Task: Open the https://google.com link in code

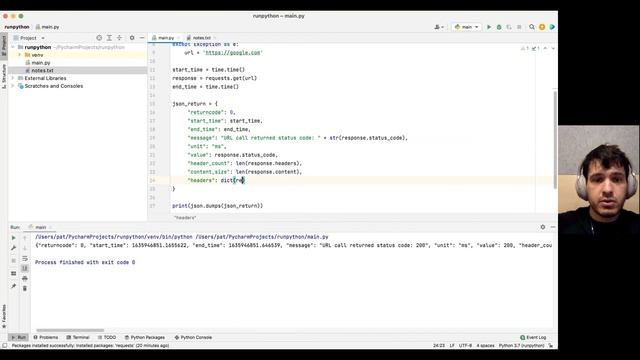Action: pyautogui.click(x=233, y=53)
